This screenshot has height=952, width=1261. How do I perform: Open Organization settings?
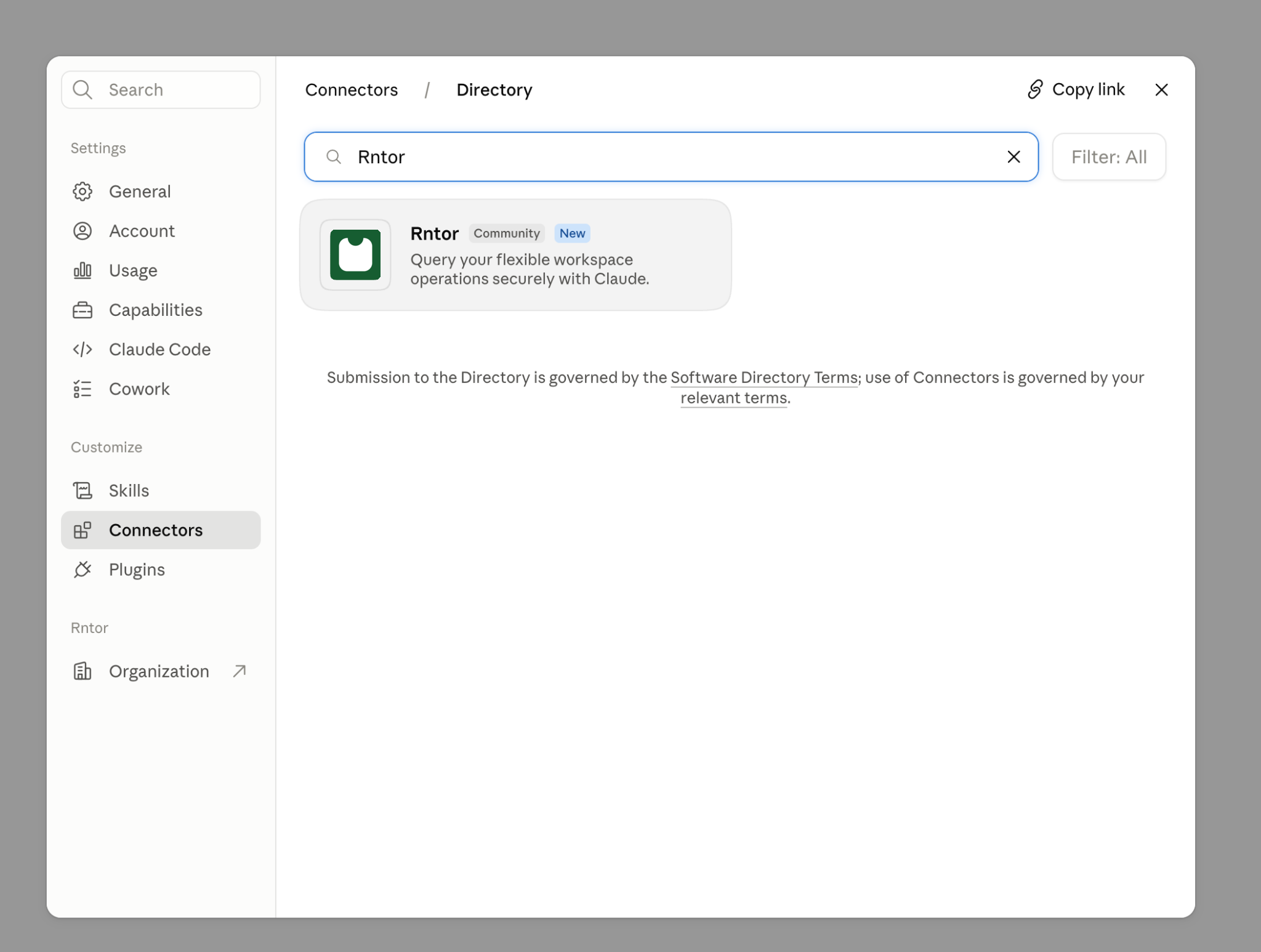(161, 671)
